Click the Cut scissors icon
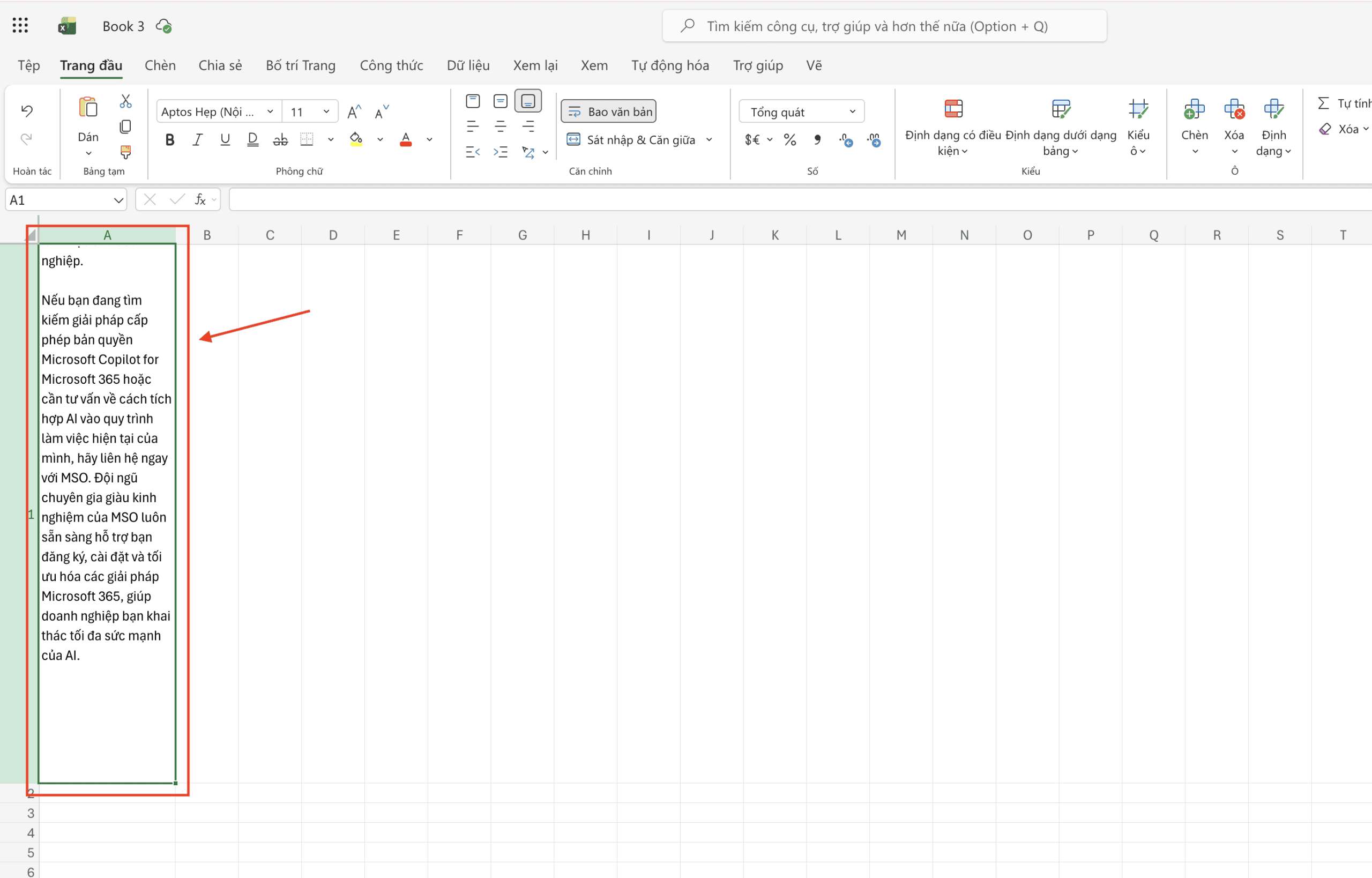Image resolution: width=1372 pixels, height=878 pixels. coord(125,101)
